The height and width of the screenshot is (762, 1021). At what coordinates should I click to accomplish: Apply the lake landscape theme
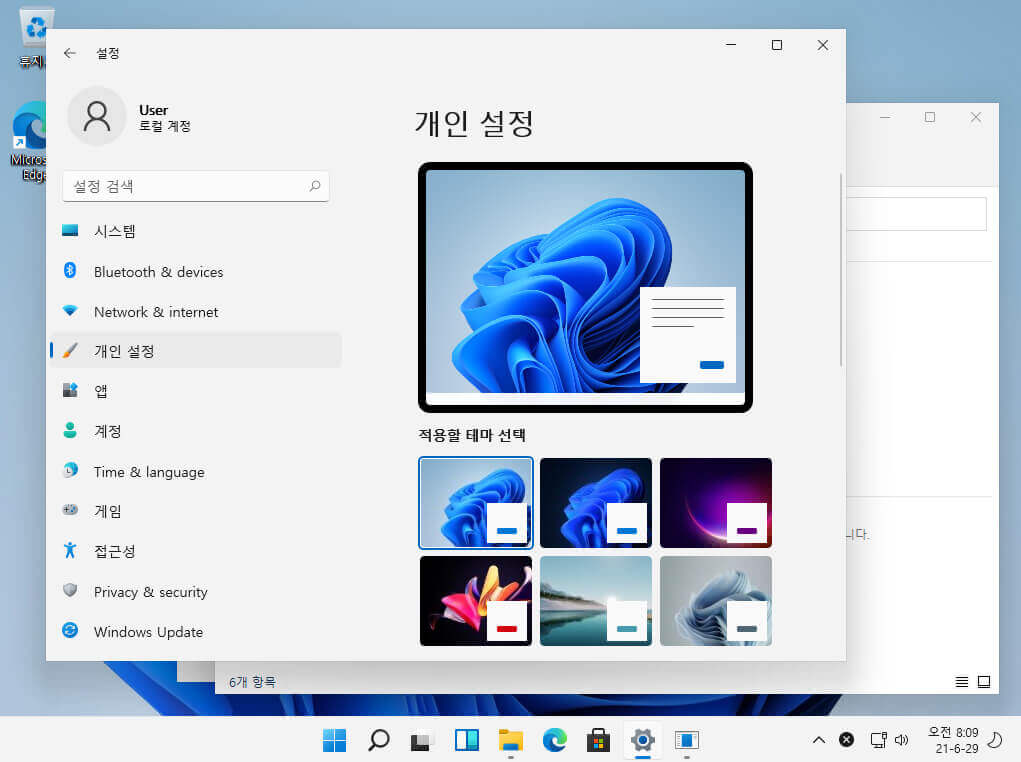click(x=596, y=600)
